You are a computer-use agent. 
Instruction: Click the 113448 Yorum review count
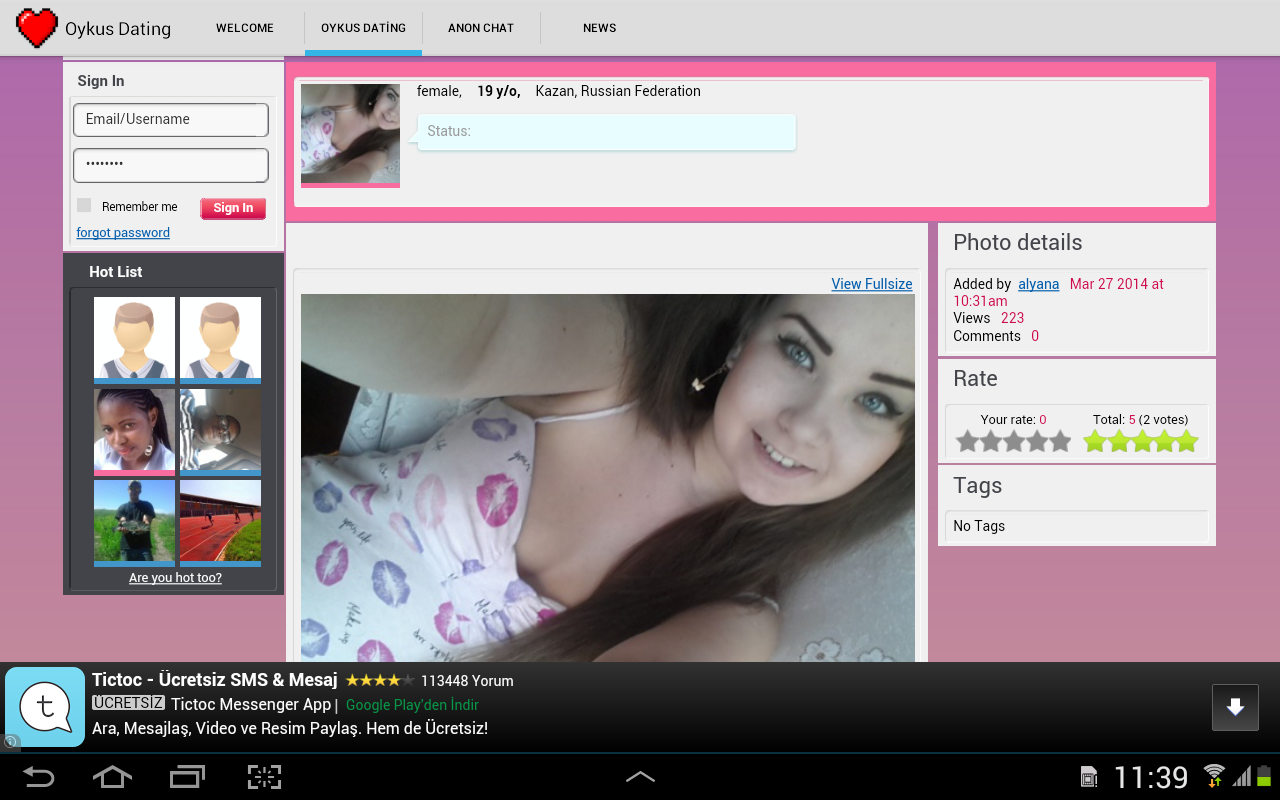467,681
